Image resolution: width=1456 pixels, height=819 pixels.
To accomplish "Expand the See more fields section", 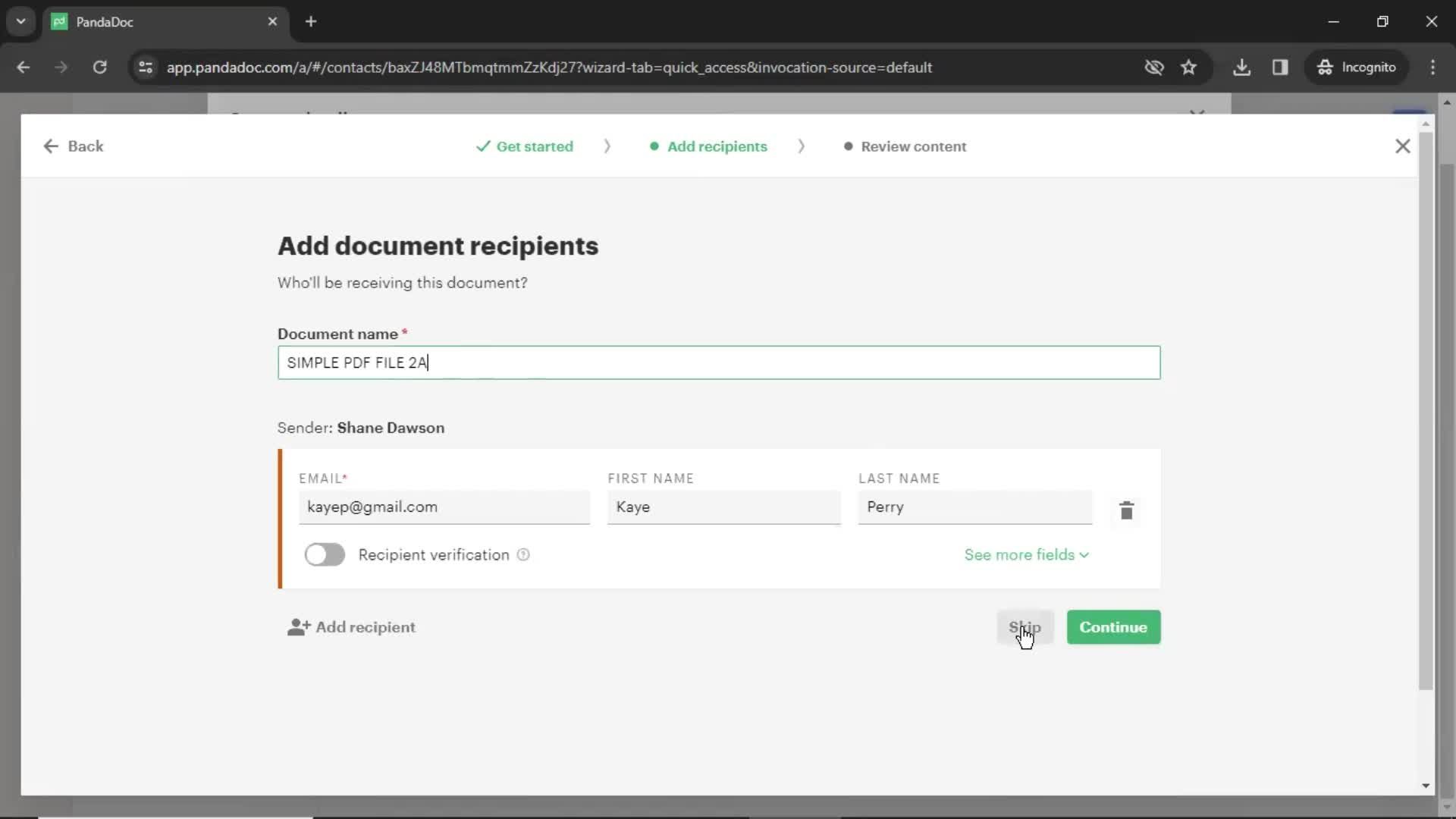I will [x=1025, y=555].
